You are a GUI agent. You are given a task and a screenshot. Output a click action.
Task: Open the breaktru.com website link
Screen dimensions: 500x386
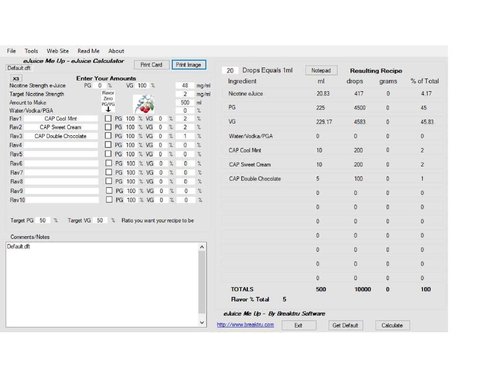(x=245, y=325)
